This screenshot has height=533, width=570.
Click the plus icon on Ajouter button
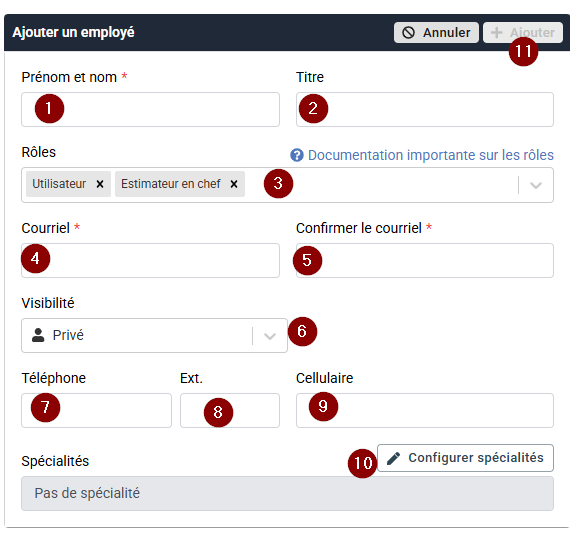pyautogui.click(x=497, y=33)
